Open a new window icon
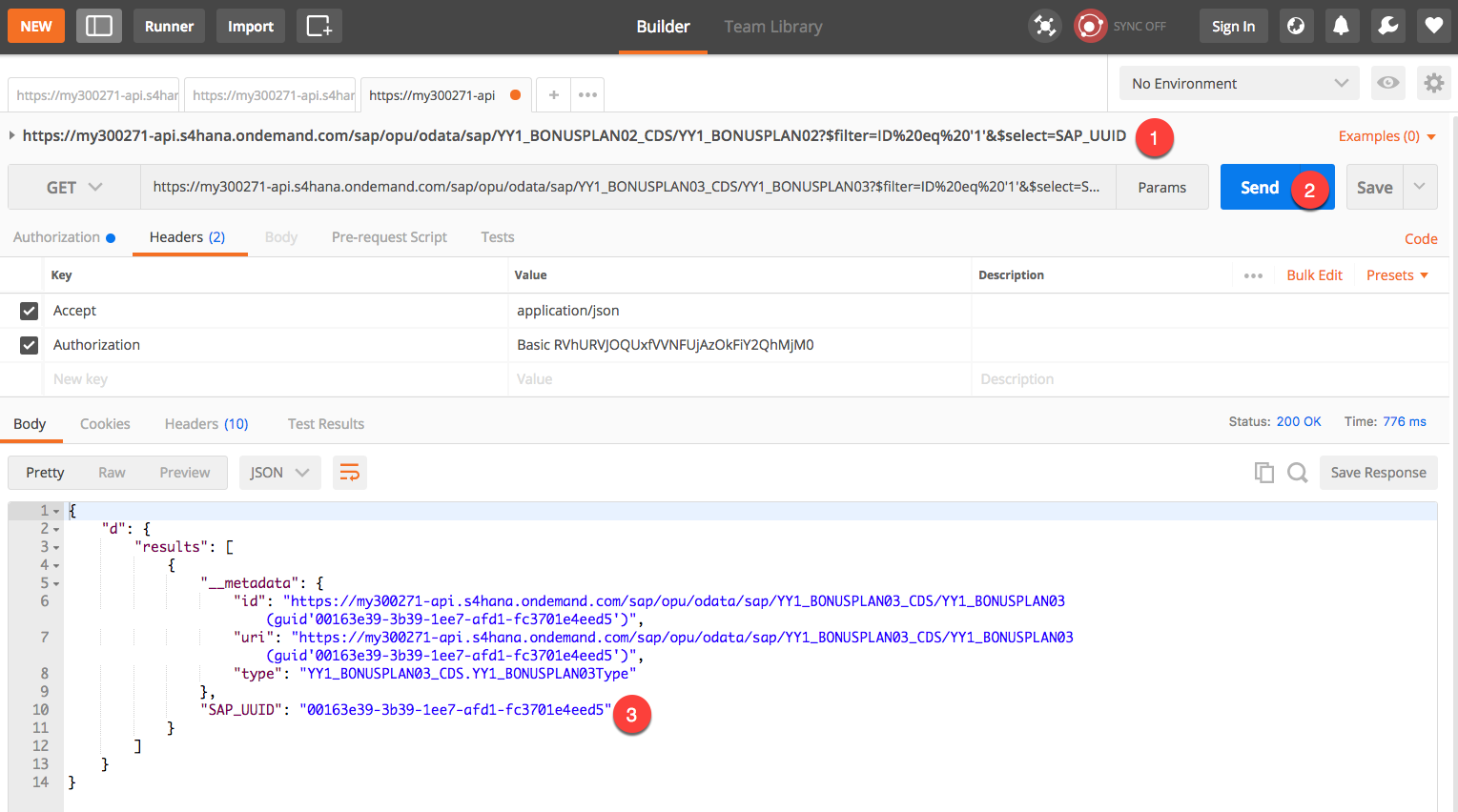This screenshot has height=812, width=1458. [319, 26]
